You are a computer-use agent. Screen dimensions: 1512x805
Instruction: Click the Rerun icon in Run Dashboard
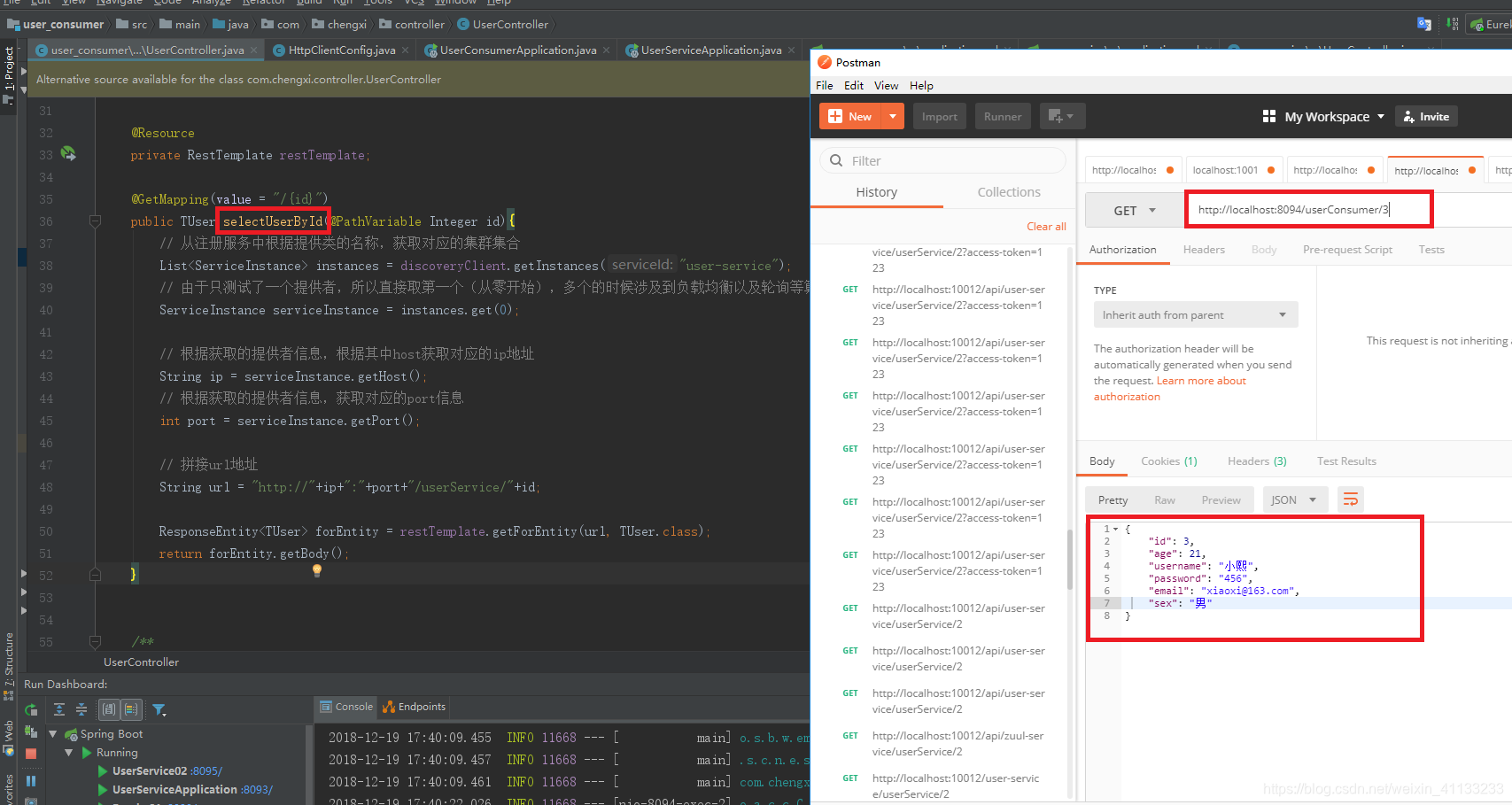coord(31,709)
